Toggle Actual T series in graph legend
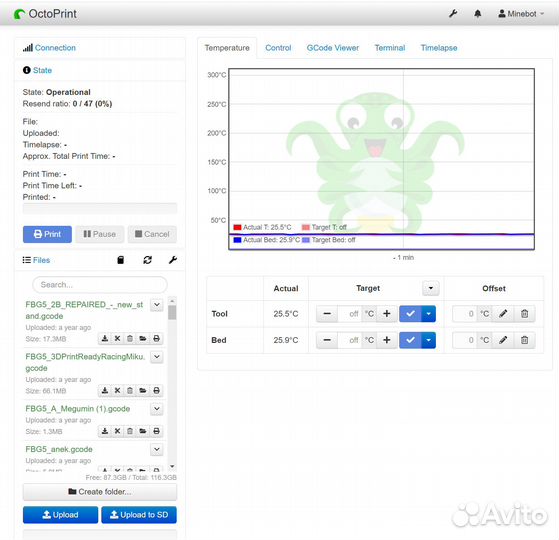Image resolution: width=559 pixels, height=540 pixels. [262, 227]
